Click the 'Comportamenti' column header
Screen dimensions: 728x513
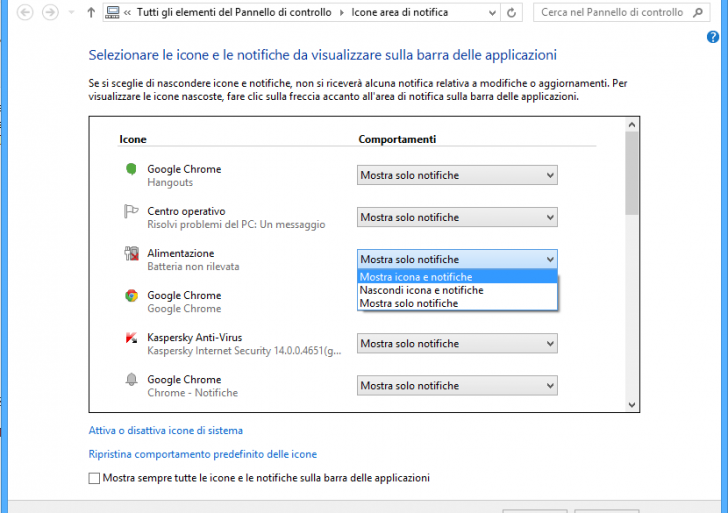pyautogui.click(x=397, y=139)
